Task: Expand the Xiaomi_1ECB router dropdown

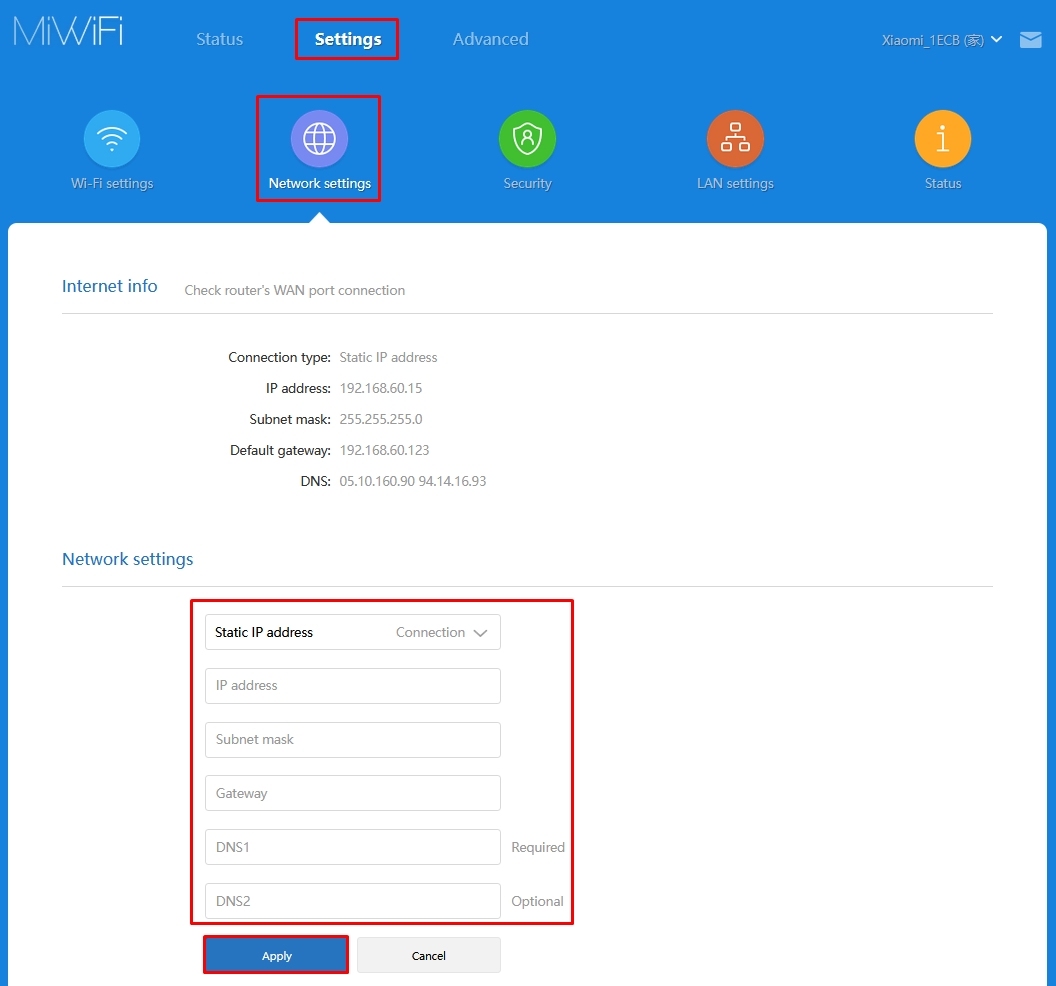Action: coord(942,40)
